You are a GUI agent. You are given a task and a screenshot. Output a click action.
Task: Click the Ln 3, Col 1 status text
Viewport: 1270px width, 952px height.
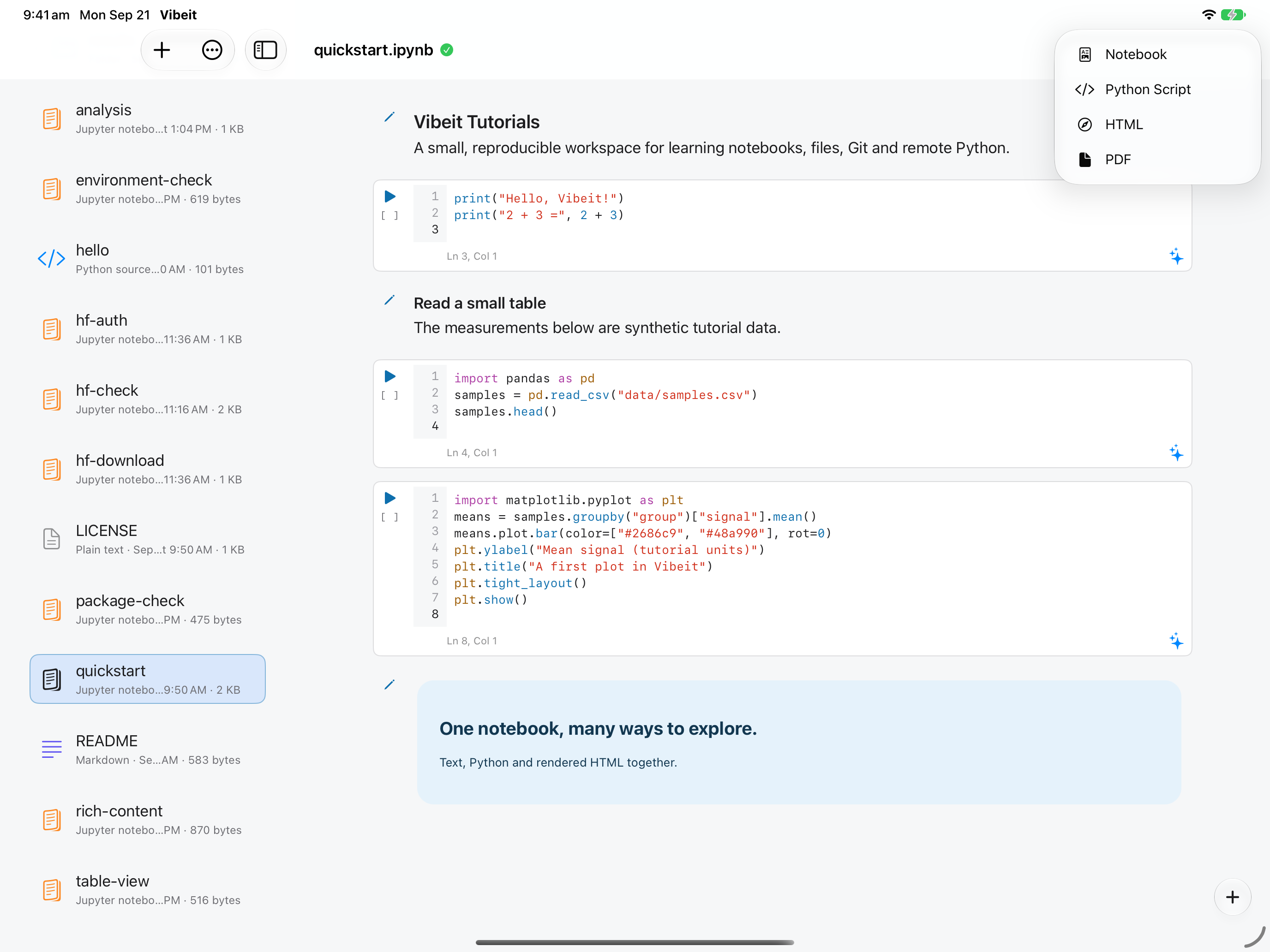pyautogui.click(x=471, y=256)
